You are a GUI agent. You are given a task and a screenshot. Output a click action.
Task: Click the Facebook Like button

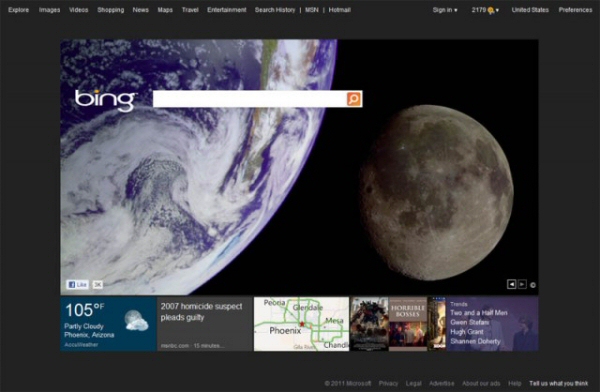point(77,284)
